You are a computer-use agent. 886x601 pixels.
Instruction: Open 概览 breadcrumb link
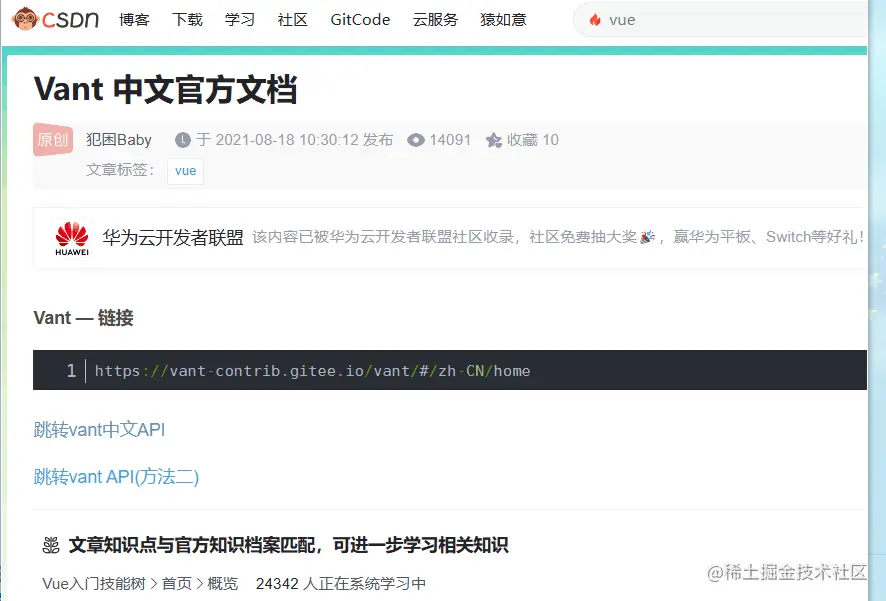click(223, 583)
